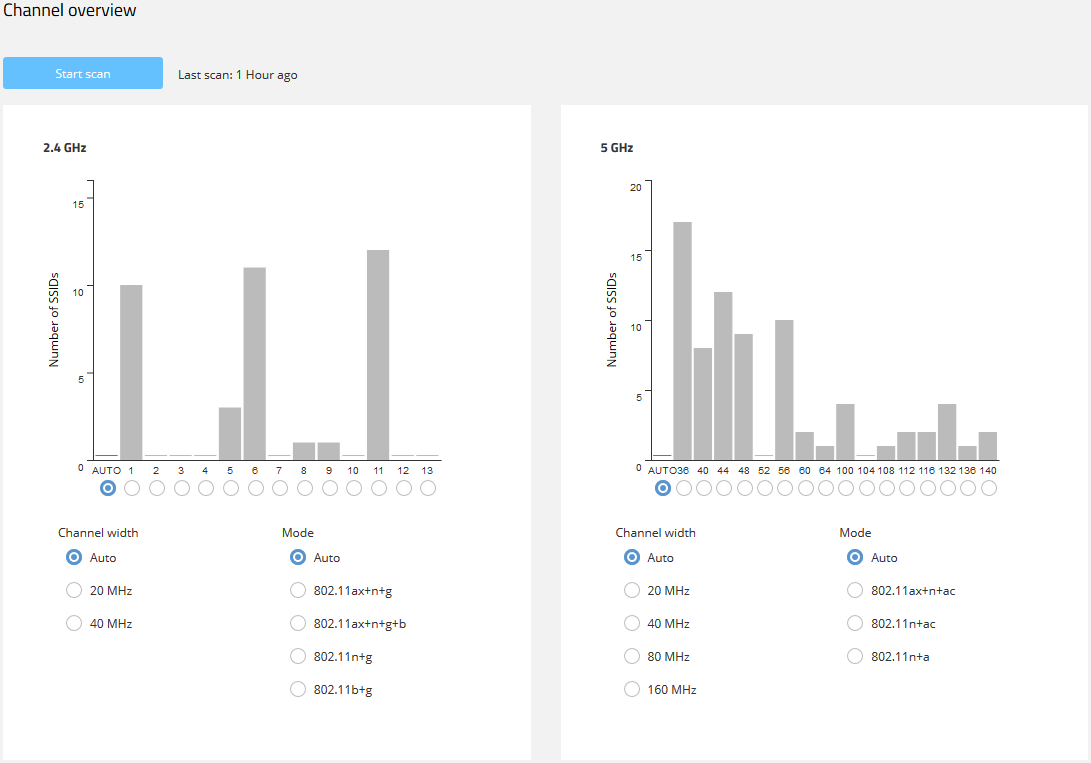Click the tallest channel 36 bar in 5 GHz chart
Screen dimensions: 1091x763
pyautogui.click(x=683, y=340)
